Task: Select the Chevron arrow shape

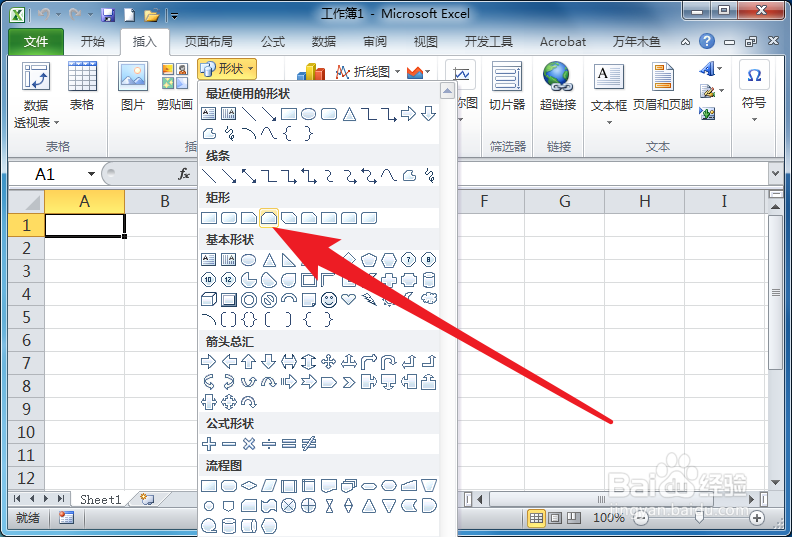Action: [349, 382]
